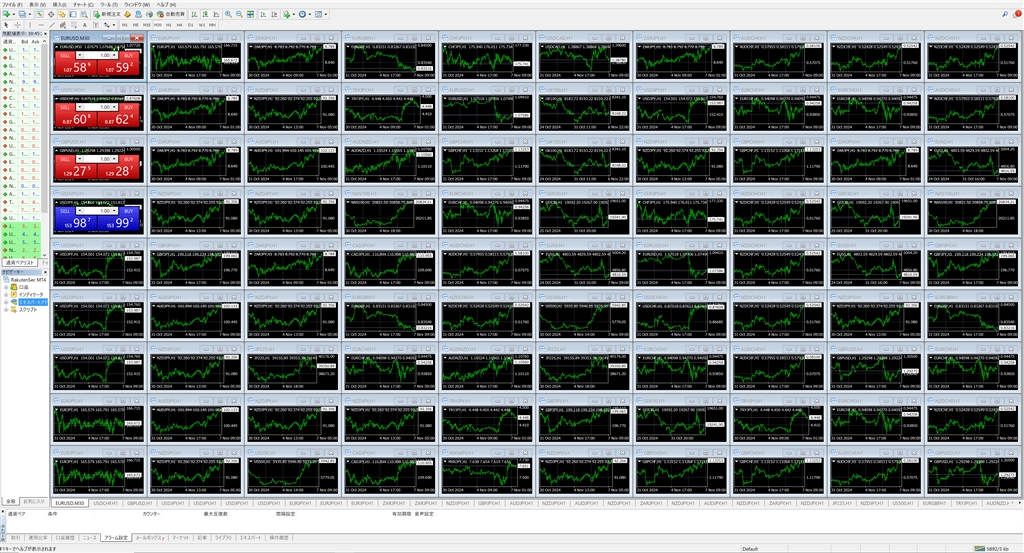Switch timeframe to M1
This screenshot has width=1024, height=553.
(125, 25)
